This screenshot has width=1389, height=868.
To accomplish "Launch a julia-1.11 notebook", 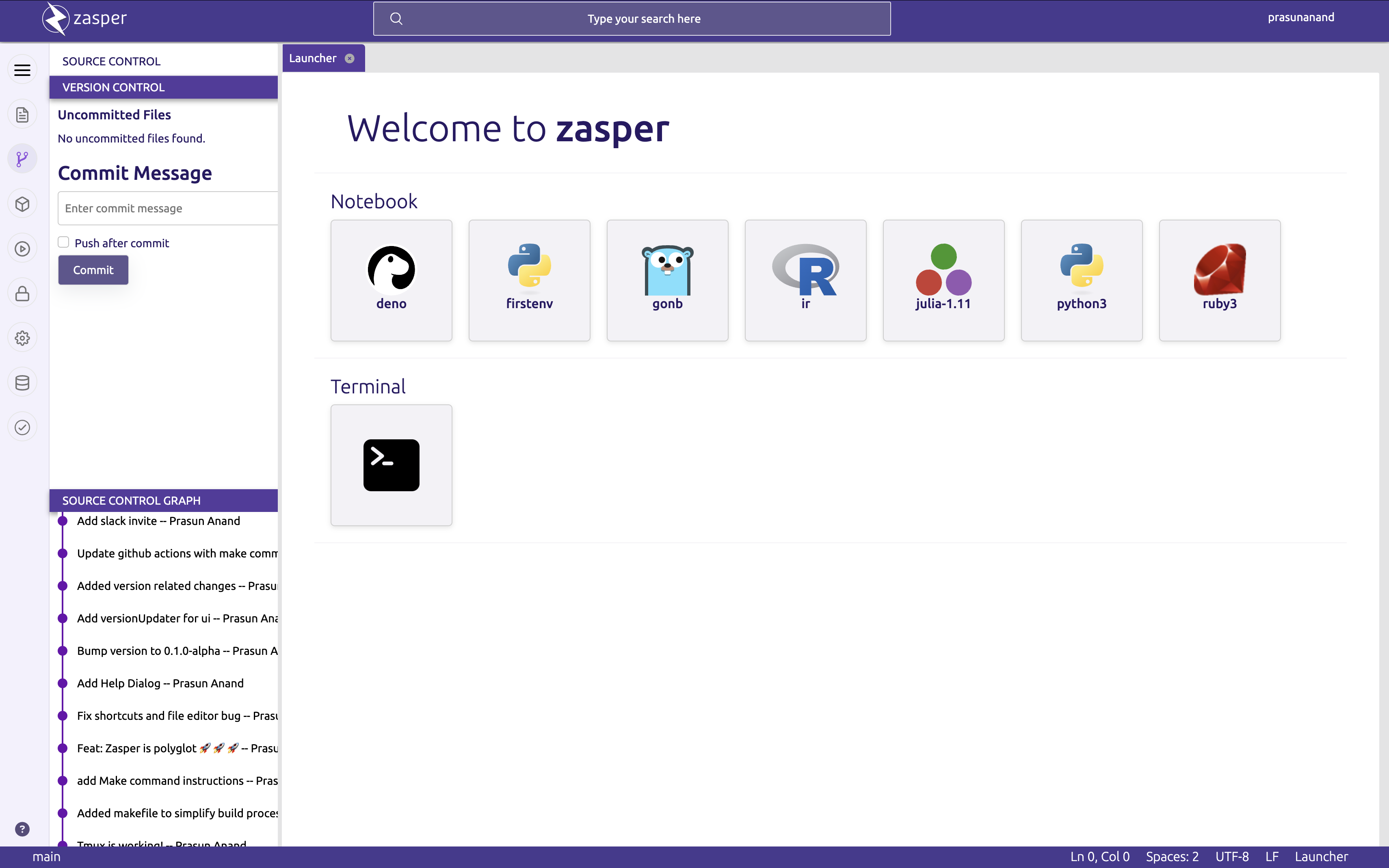I will click(x=943, y=280).
